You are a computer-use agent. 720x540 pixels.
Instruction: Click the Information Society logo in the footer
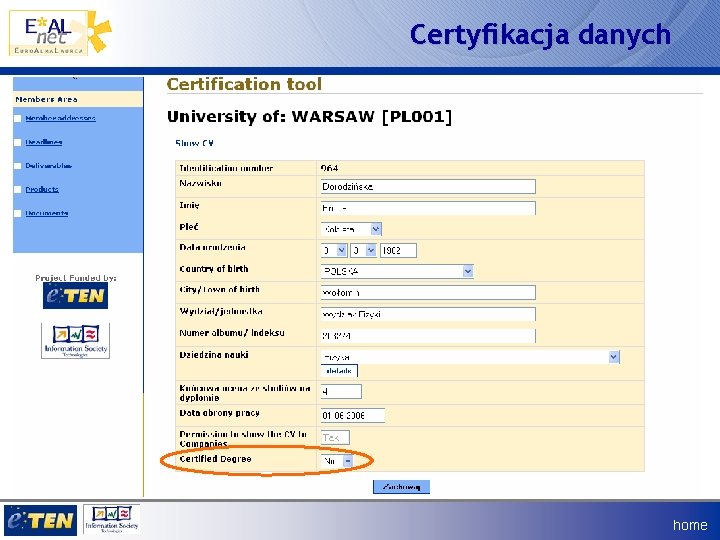coord(112,519)
